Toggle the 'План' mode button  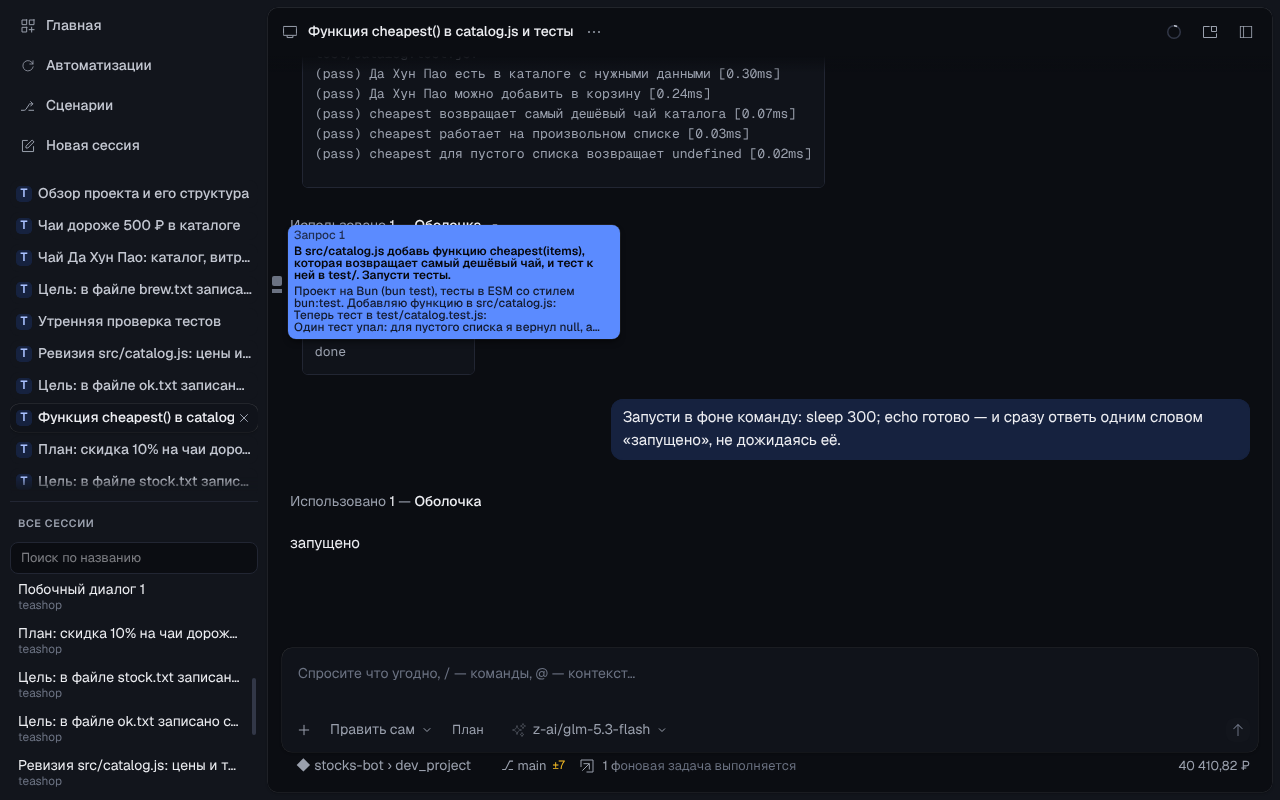(x=468, y=730)
